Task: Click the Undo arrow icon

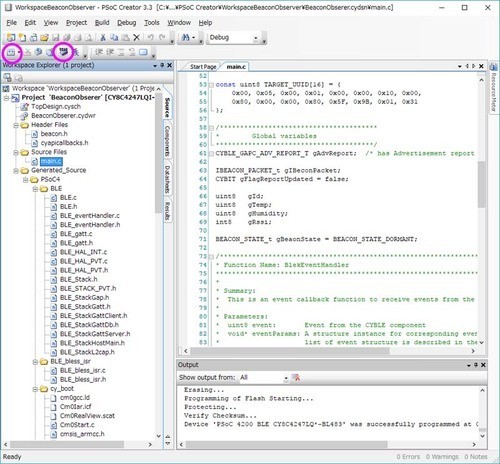Action: click(x=151, y=37)
